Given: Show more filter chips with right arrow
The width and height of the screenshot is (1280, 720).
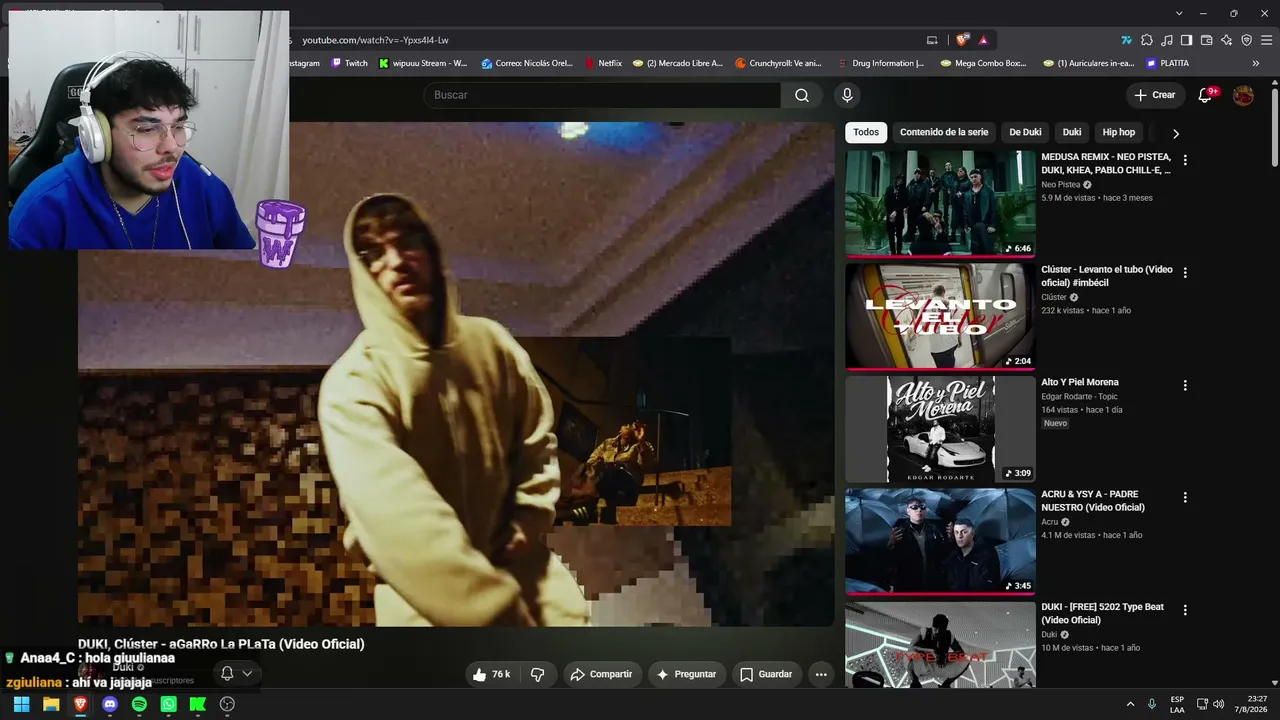Looking at the screenshot, I should tap(1176, 133).
